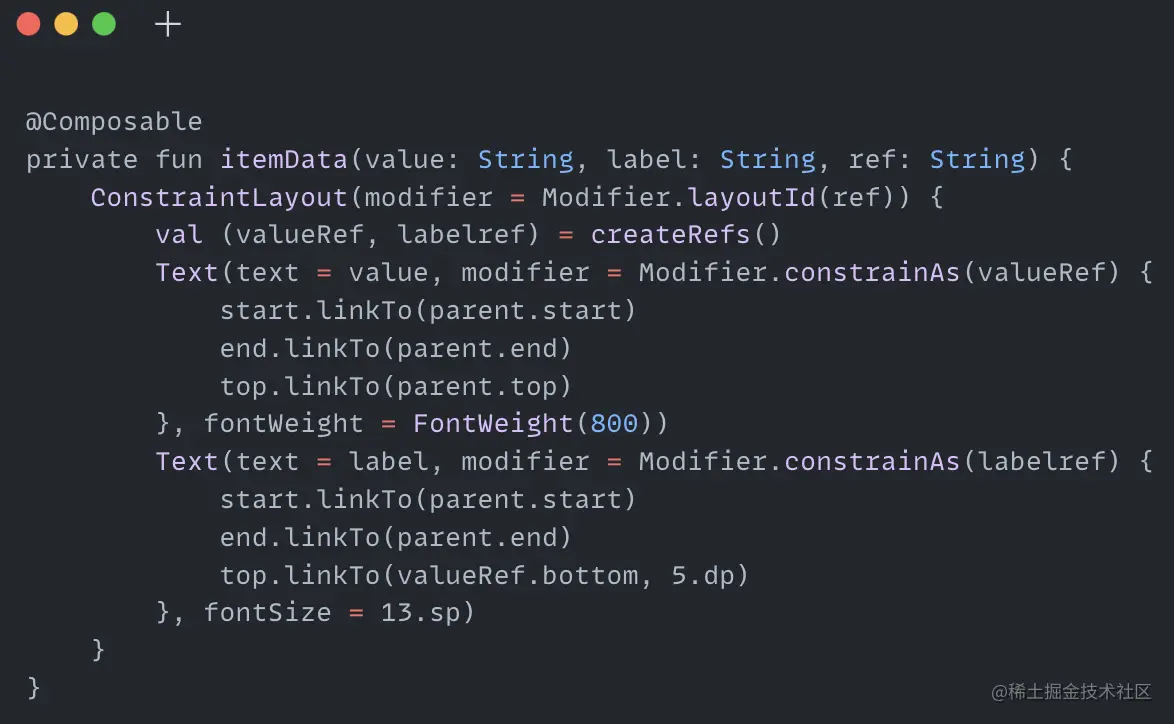Click the createRefs() call
The width and height of the screenshot is (1174, 724).
(x=686, y=234)
